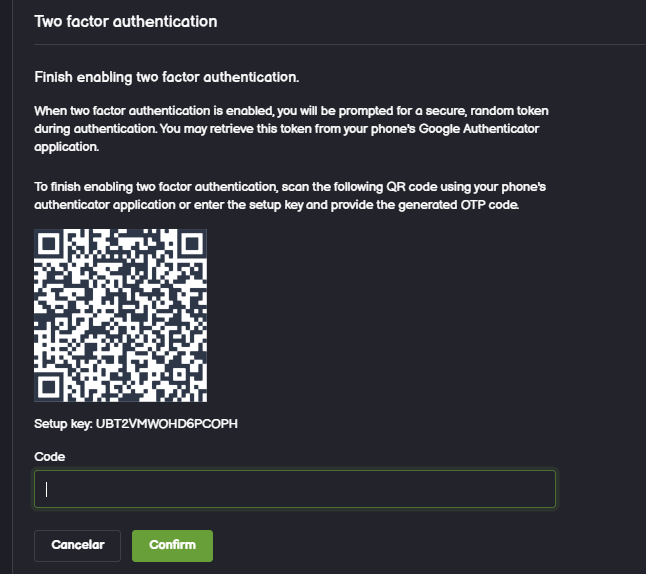Image resolution: width=646 pixels, height=574 pixels.
Task: Click the "Setup key:" label text
Action: [x=63, y=423]
